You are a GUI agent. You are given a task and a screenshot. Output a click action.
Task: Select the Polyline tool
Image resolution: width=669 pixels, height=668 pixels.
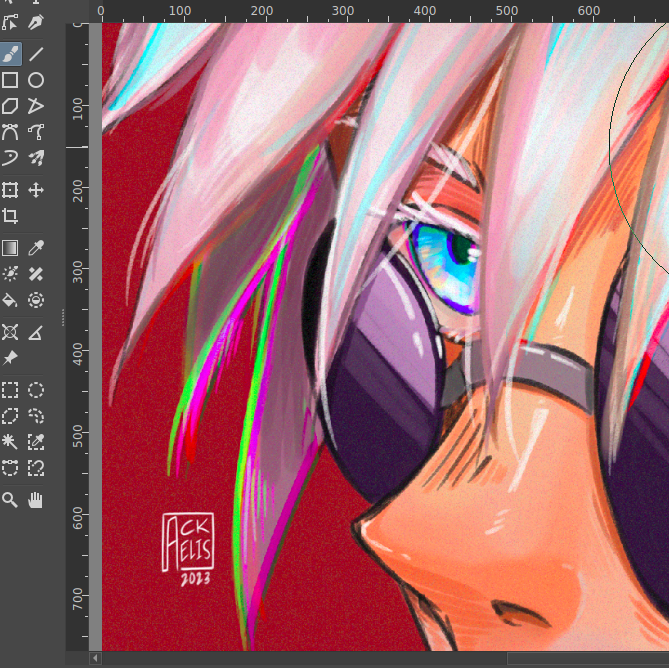36,106
